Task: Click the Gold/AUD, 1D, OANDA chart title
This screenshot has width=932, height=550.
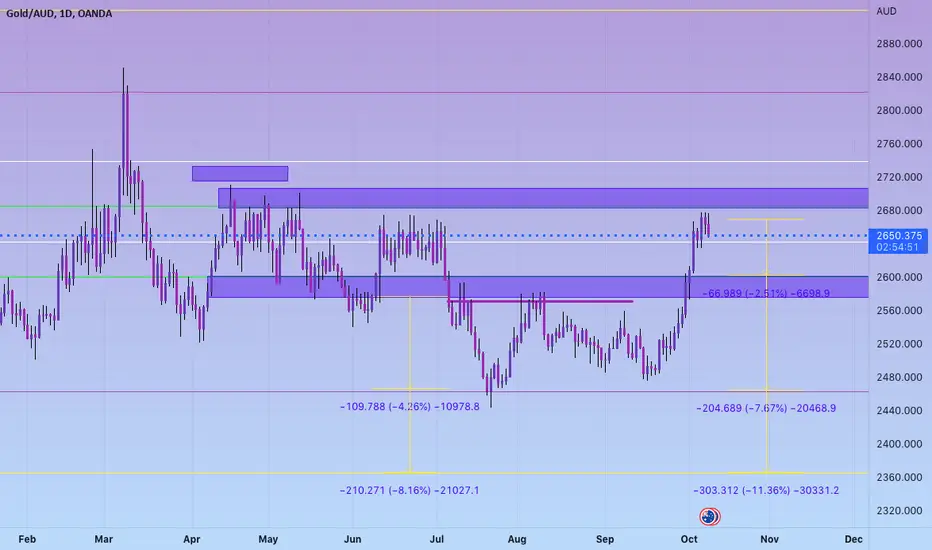Action: tap(59, 13)
